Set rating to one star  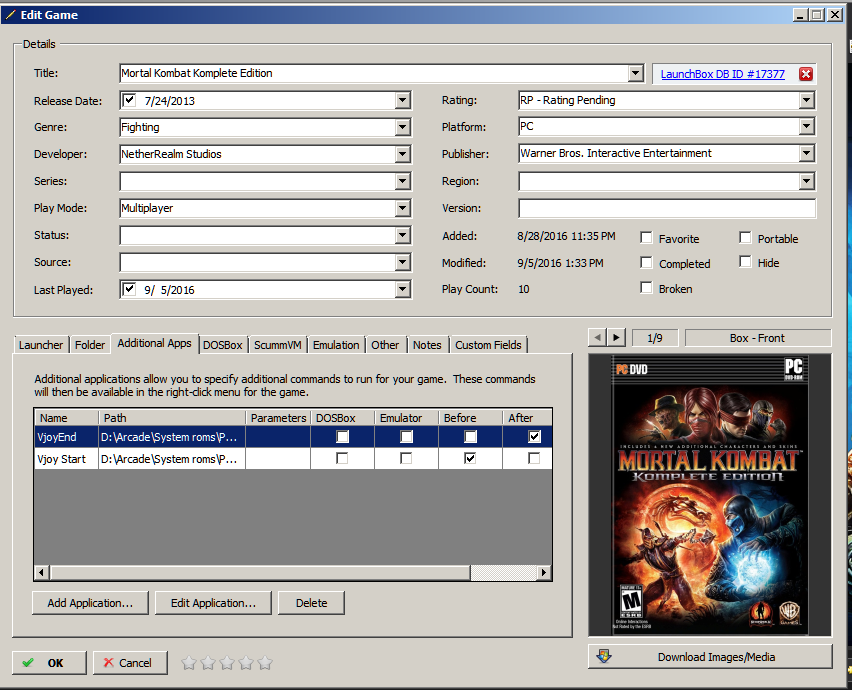coord(189,663)
